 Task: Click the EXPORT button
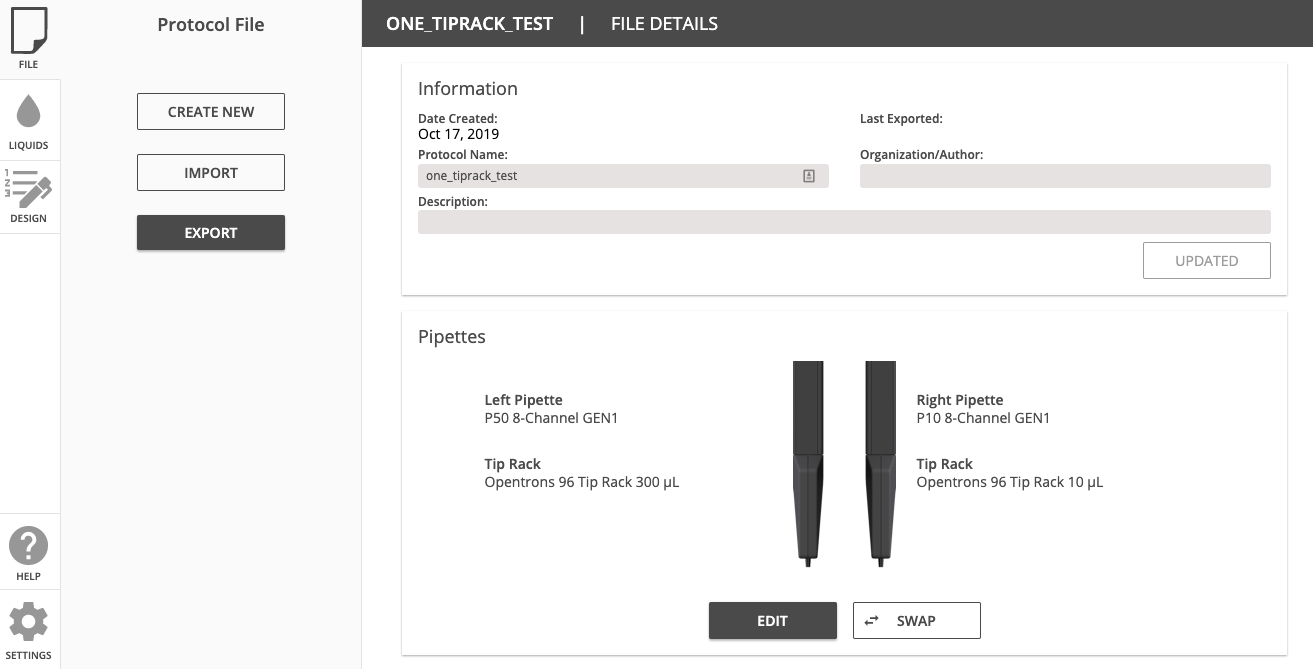(211, 233)
